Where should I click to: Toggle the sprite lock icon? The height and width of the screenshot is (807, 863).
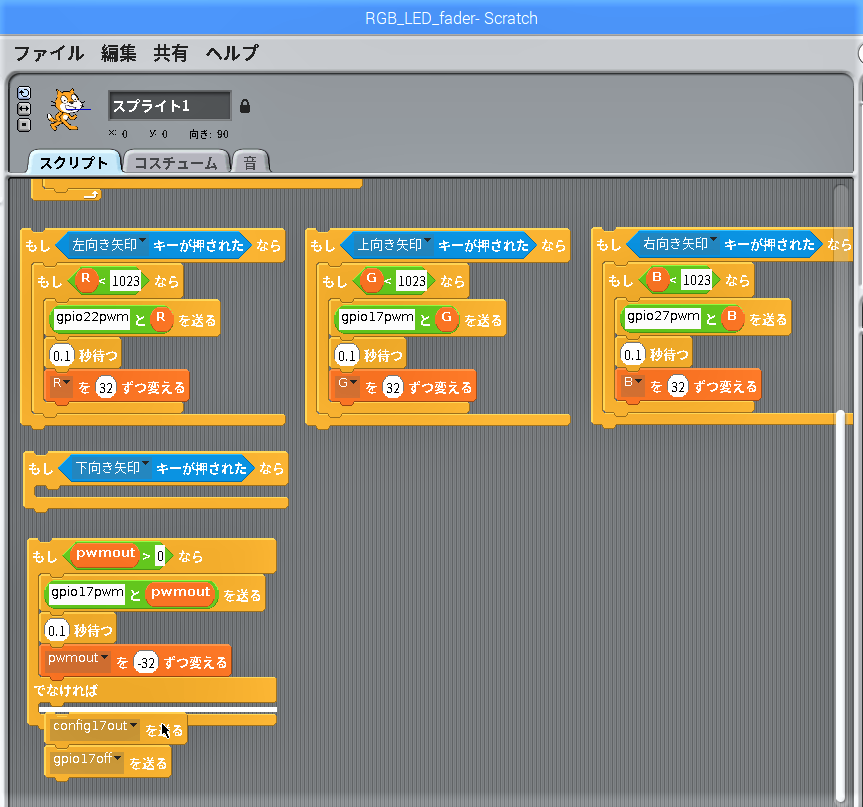[245, 106]
